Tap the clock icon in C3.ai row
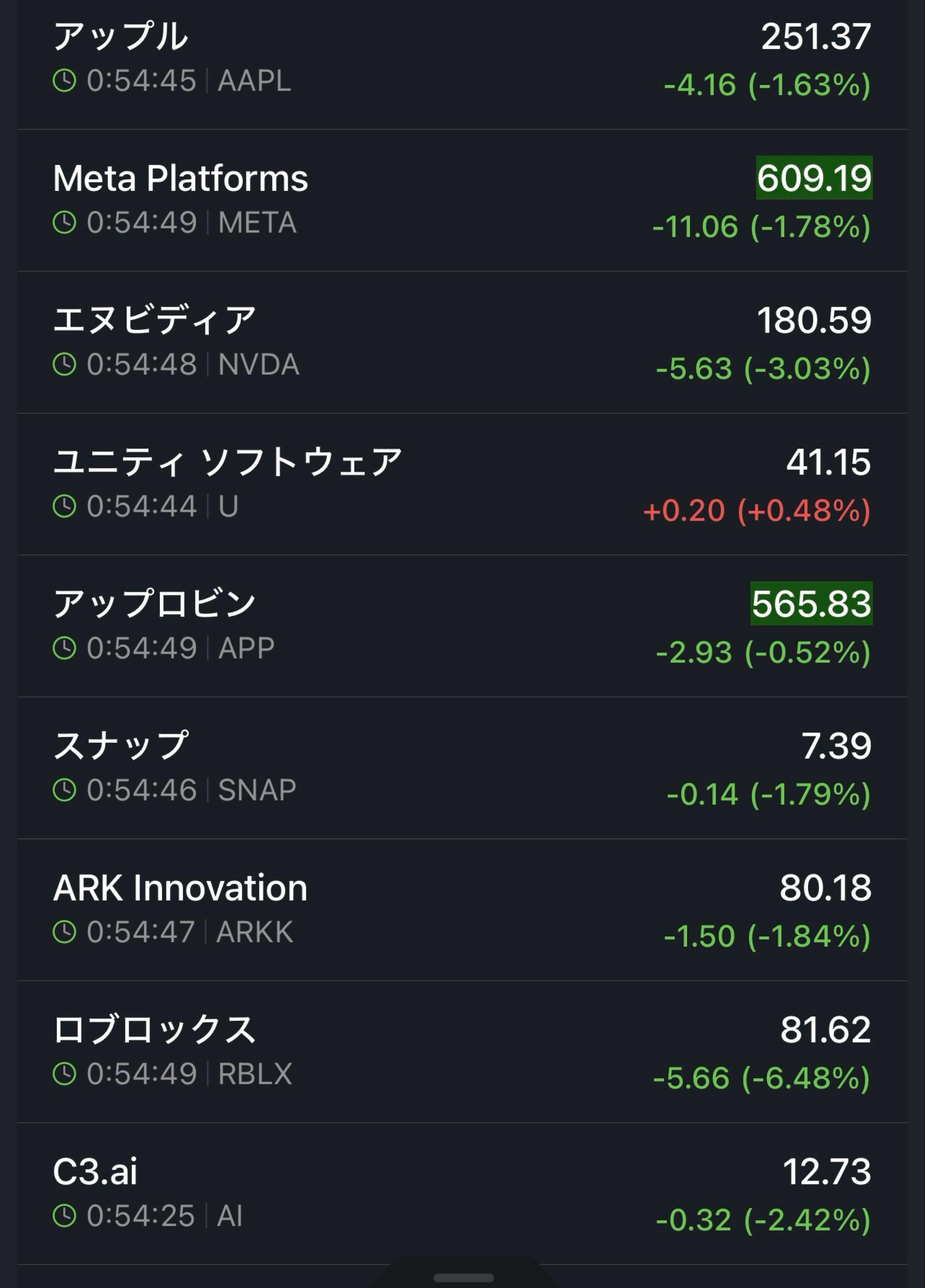Image resolution: width=925 pixels, height=1288 pixels. (64, 1215)
